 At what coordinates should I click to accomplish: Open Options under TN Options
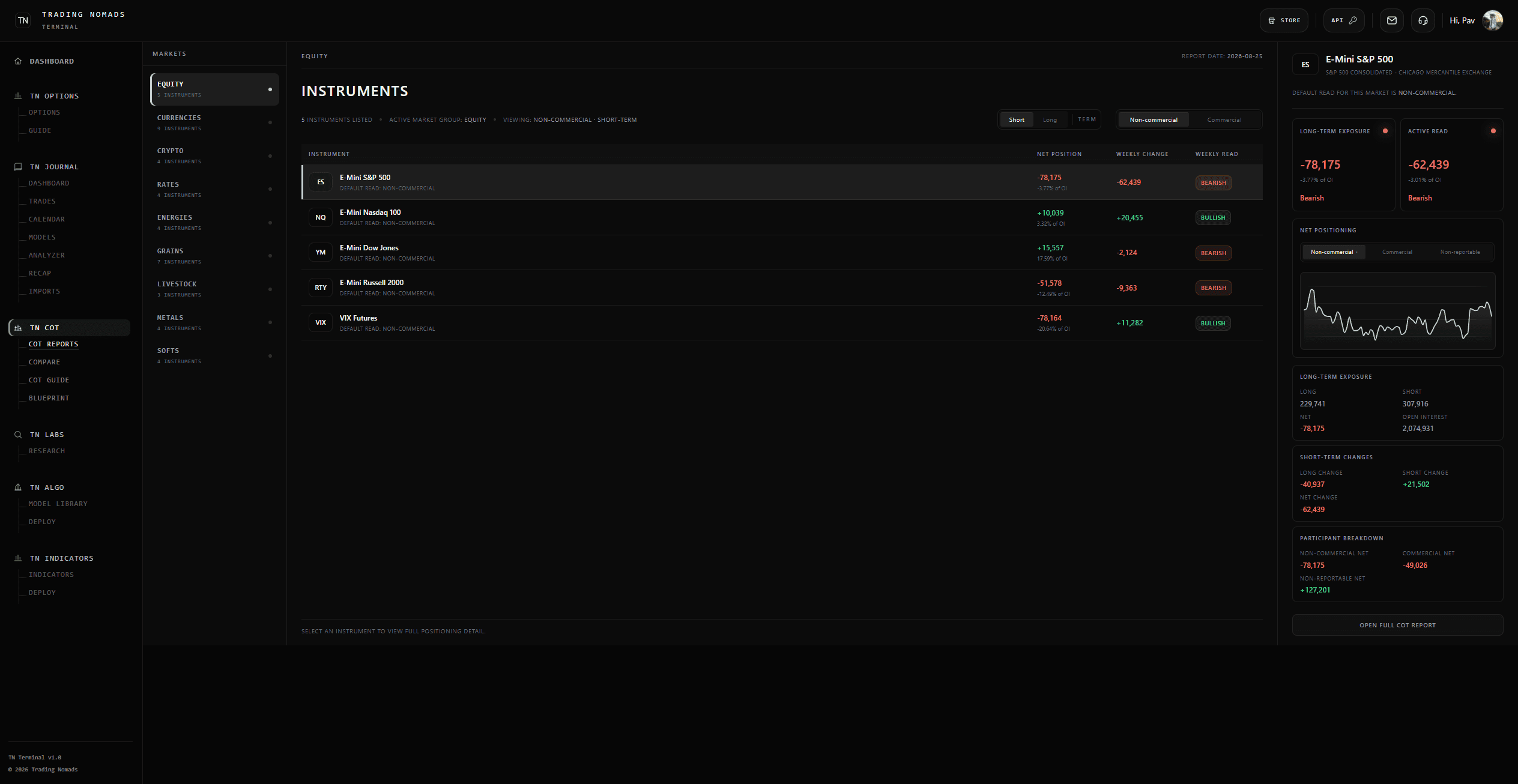44,112
